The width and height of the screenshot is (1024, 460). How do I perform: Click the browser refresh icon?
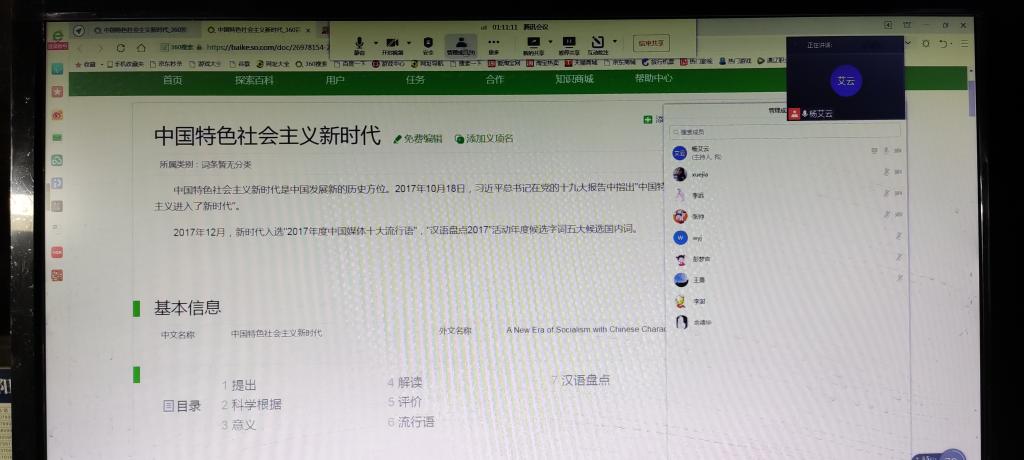121,47
